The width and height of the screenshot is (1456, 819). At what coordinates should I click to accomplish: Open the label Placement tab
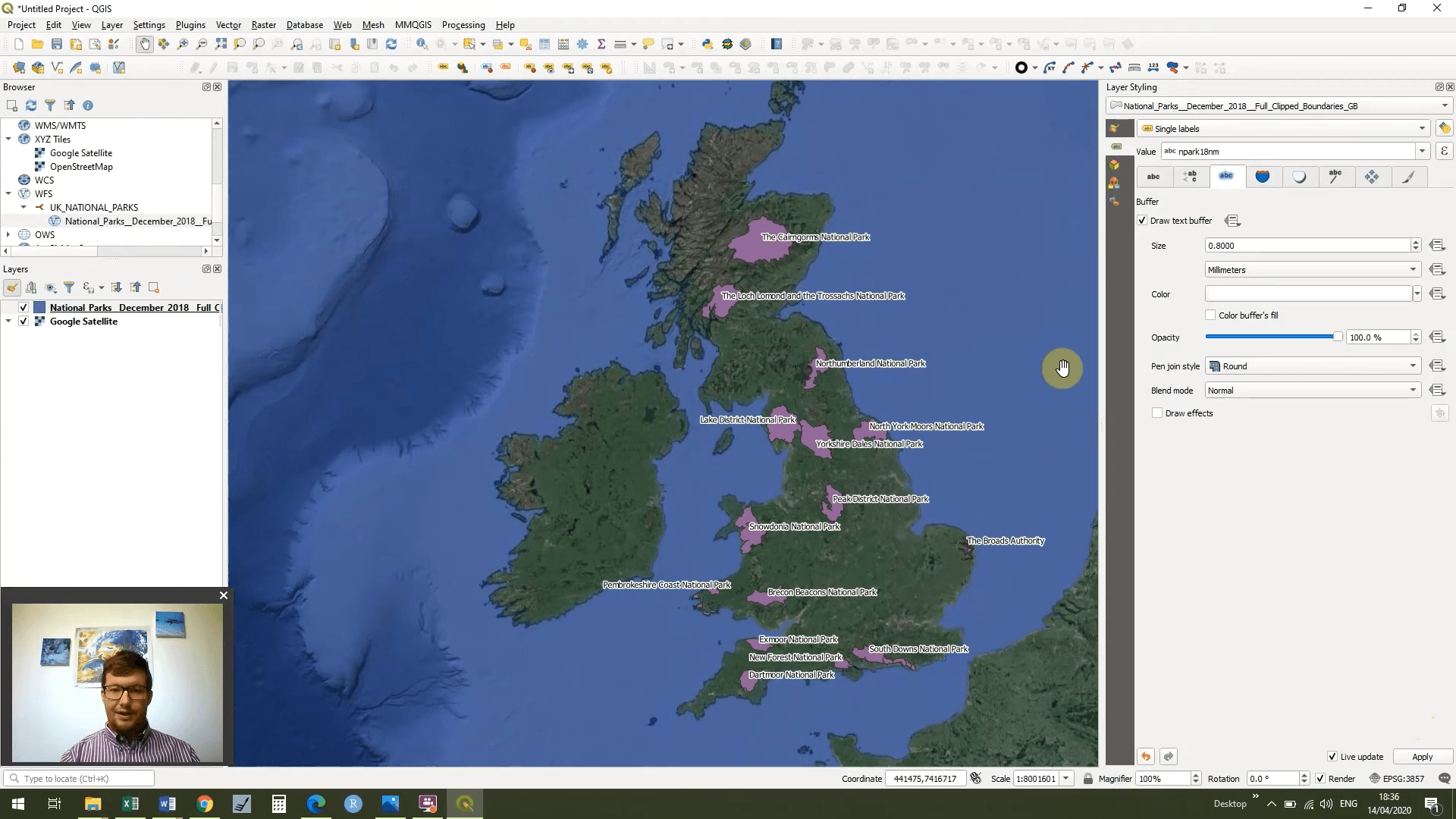pos(1372,177)
